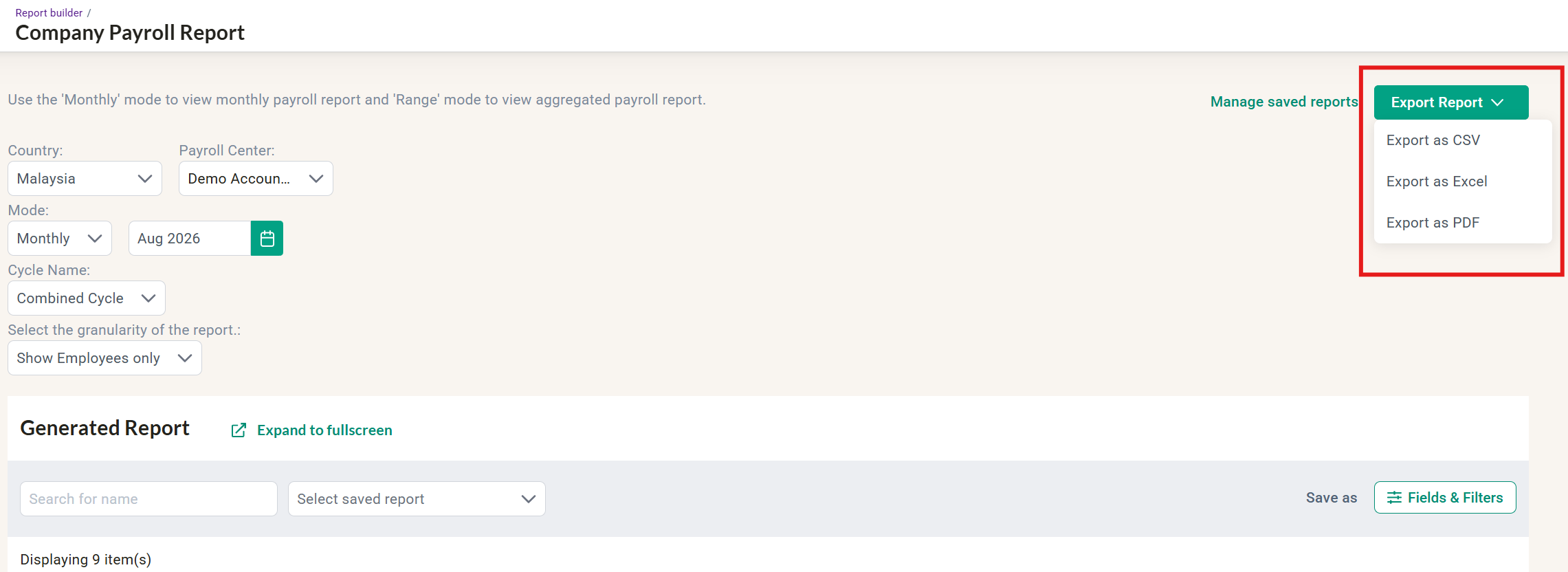
Task: Expand the Payroll Center dropdown
Action: coord(256,179)
